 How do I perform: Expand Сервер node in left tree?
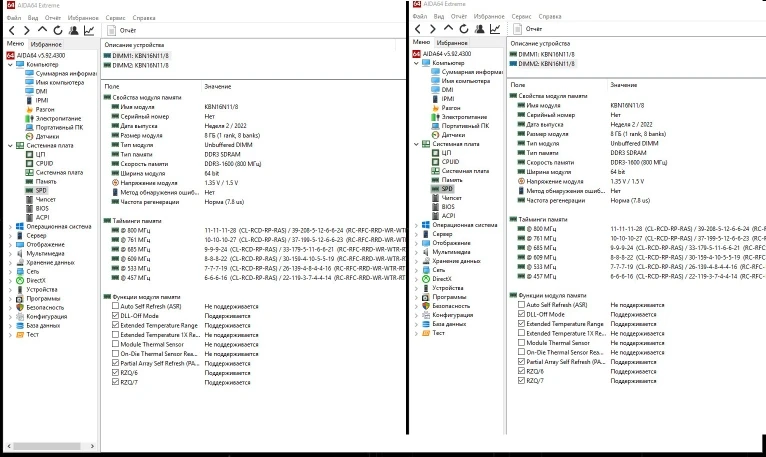(10, 236)
